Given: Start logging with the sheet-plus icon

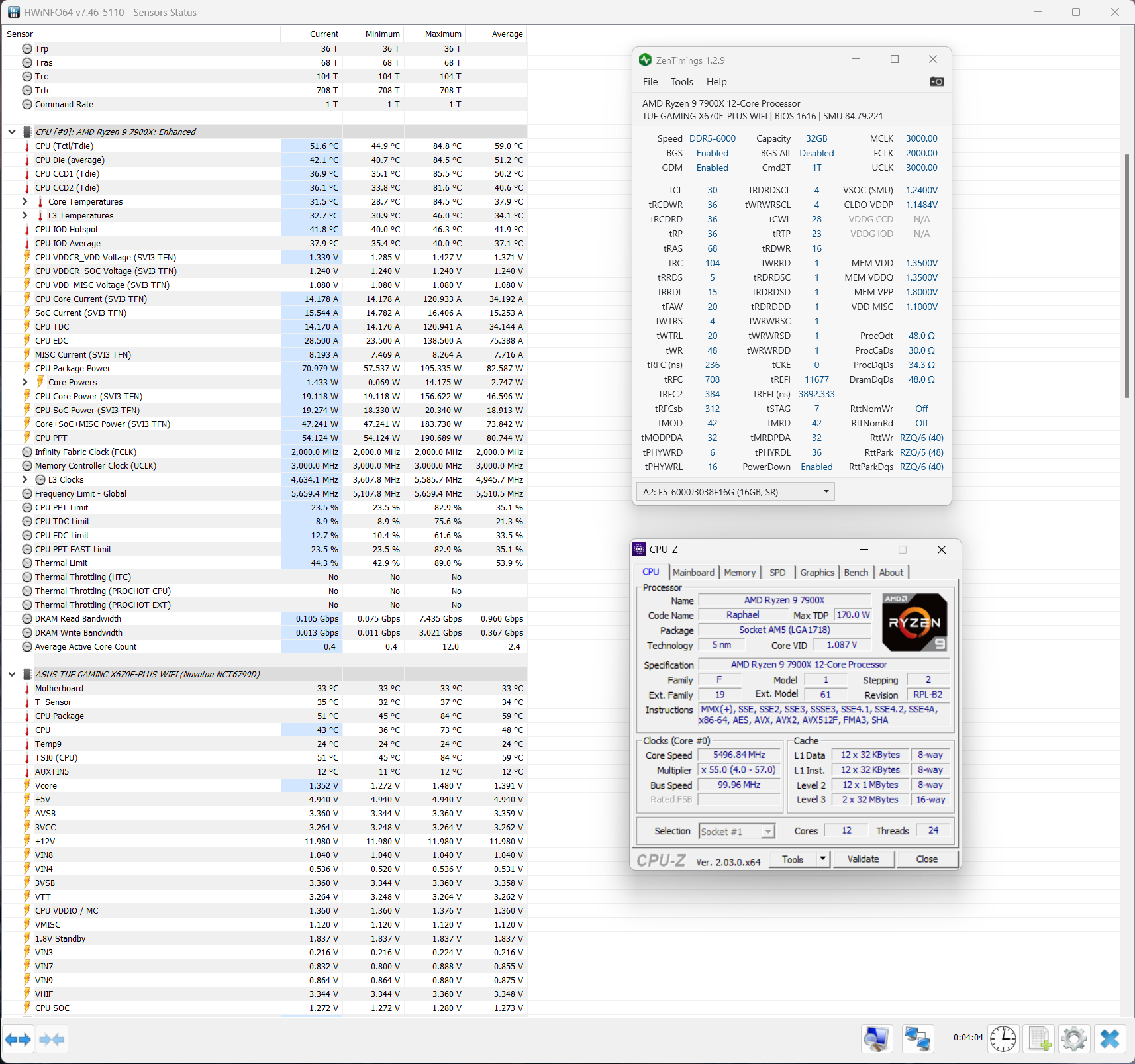Looking at the screenshot, I should [1039, 1039].
